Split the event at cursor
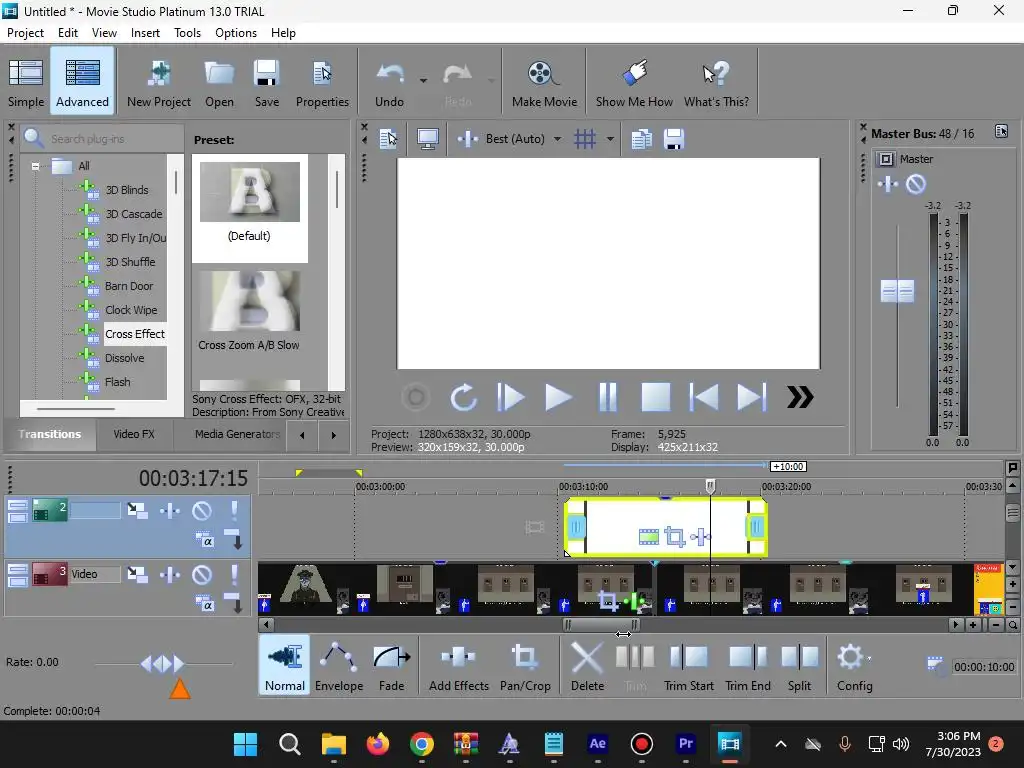Viewport: 1024px width, 768px height. pos(799,667)
